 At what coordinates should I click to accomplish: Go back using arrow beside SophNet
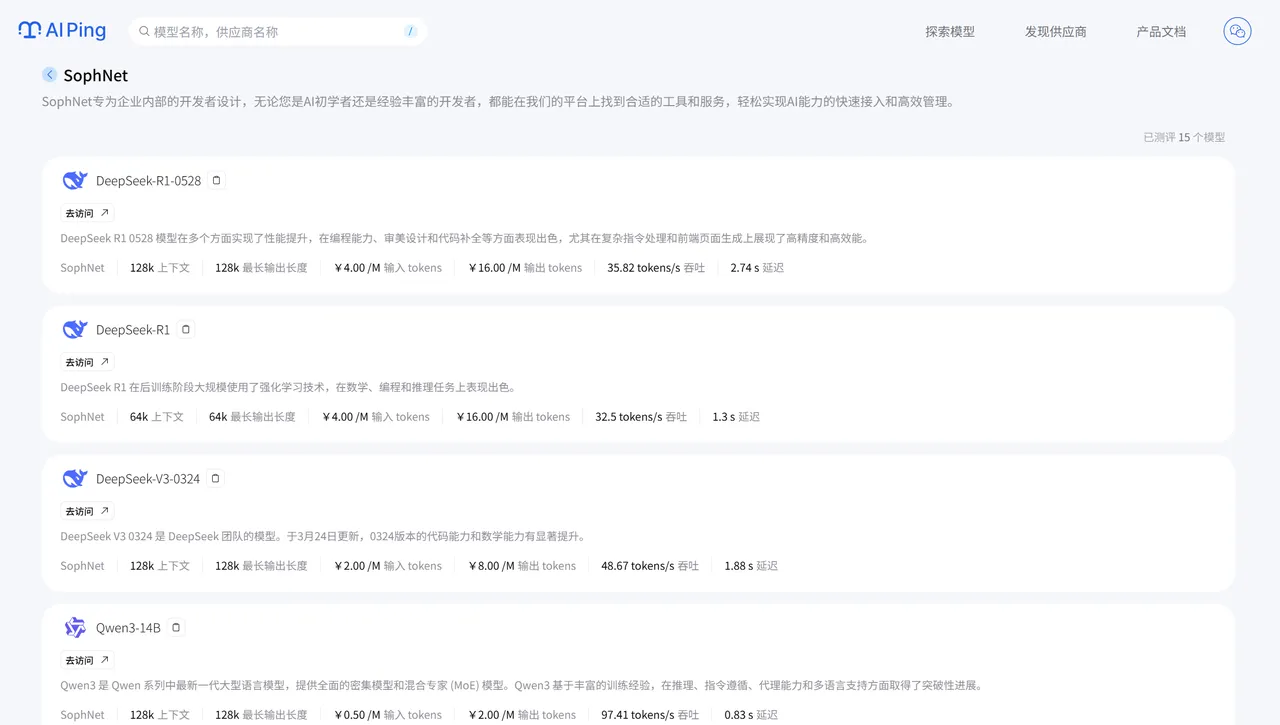coord(50,75)
